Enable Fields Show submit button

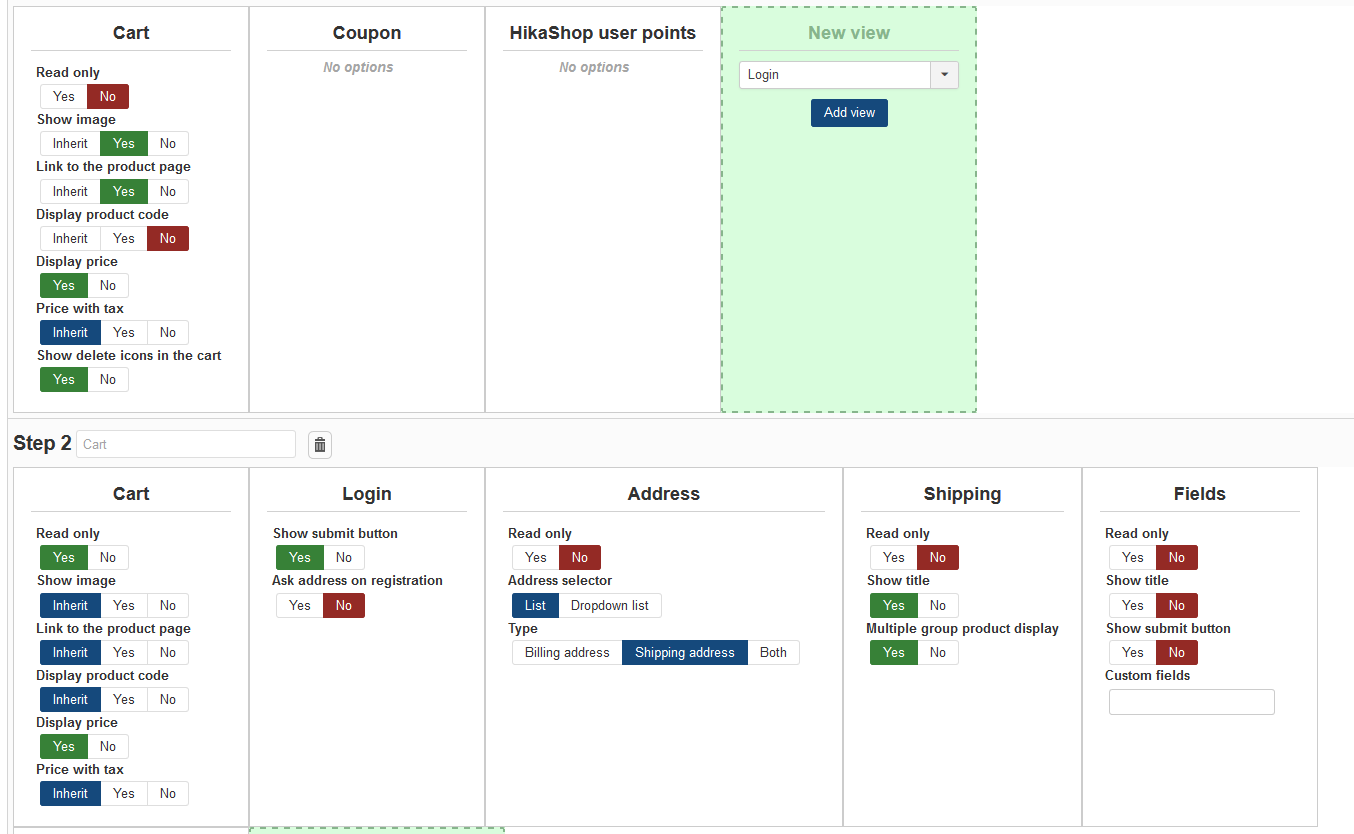[1133, 653]
